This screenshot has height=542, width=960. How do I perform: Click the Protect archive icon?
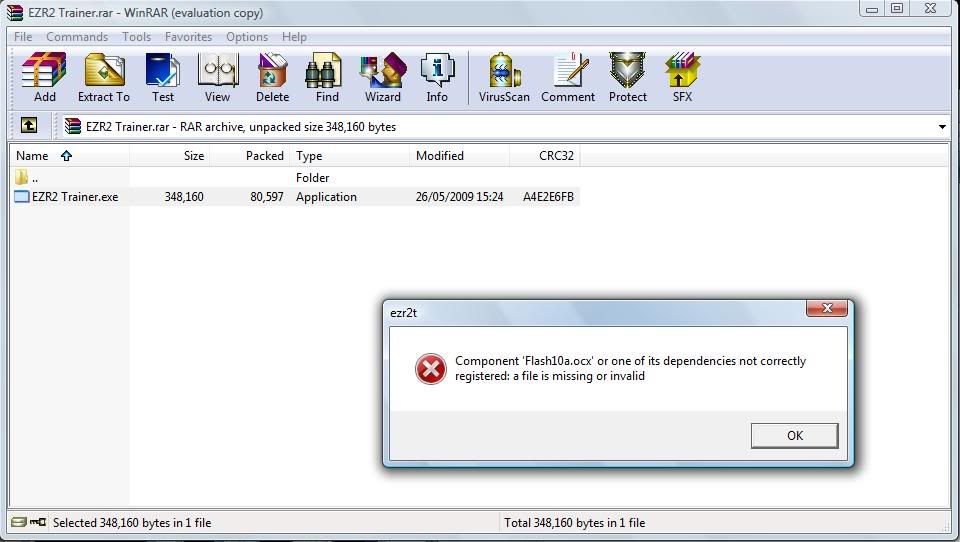628,77
